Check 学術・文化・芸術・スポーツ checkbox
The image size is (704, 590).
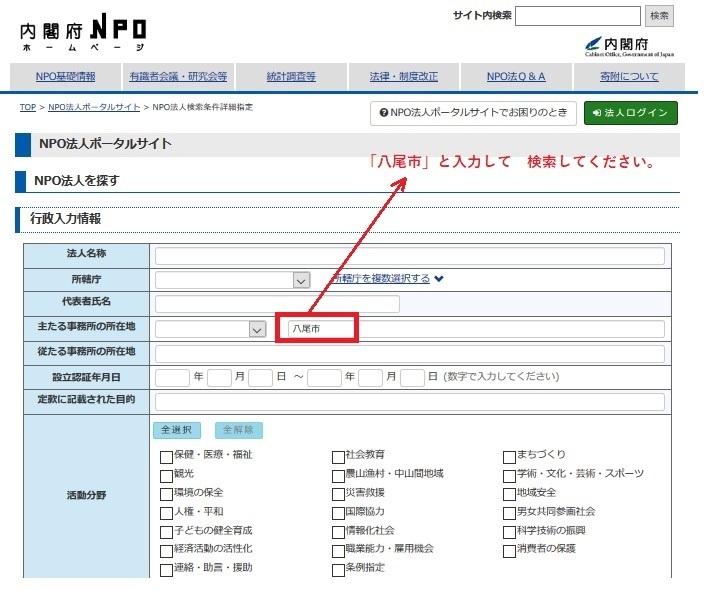pyautogui.click(x=509, y=476)
